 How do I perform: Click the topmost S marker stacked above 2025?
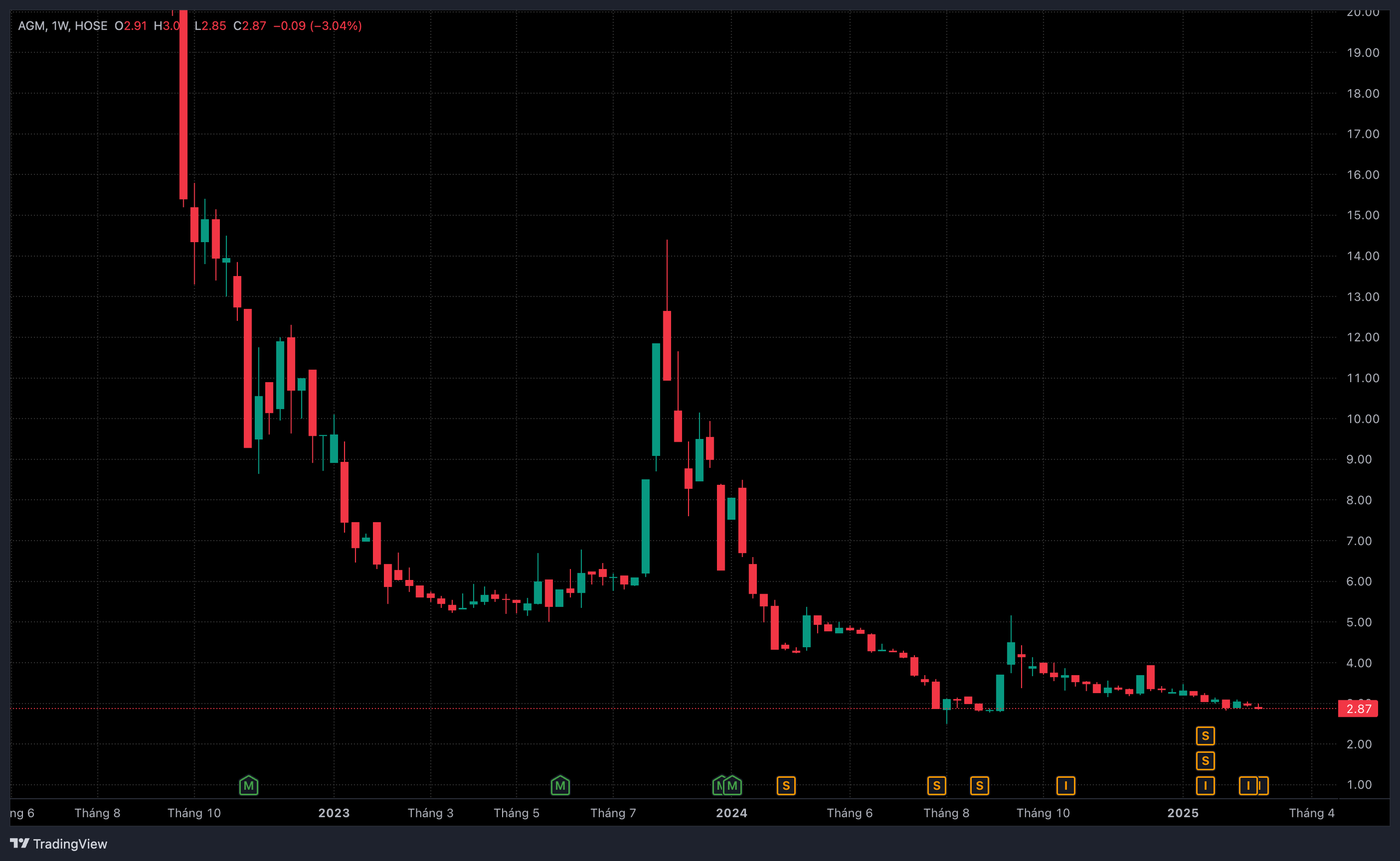click(x=1205, y=736)
